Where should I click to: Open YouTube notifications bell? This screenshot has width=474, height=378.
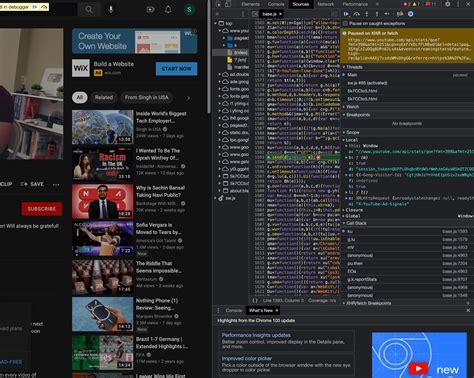tap(168, 9)
